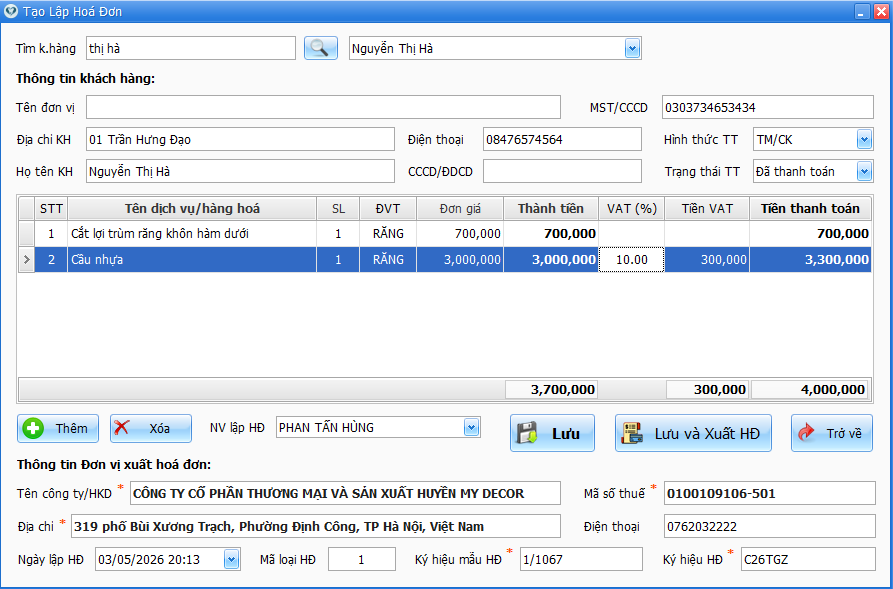Click the SL column header

(x=338, y=208)
